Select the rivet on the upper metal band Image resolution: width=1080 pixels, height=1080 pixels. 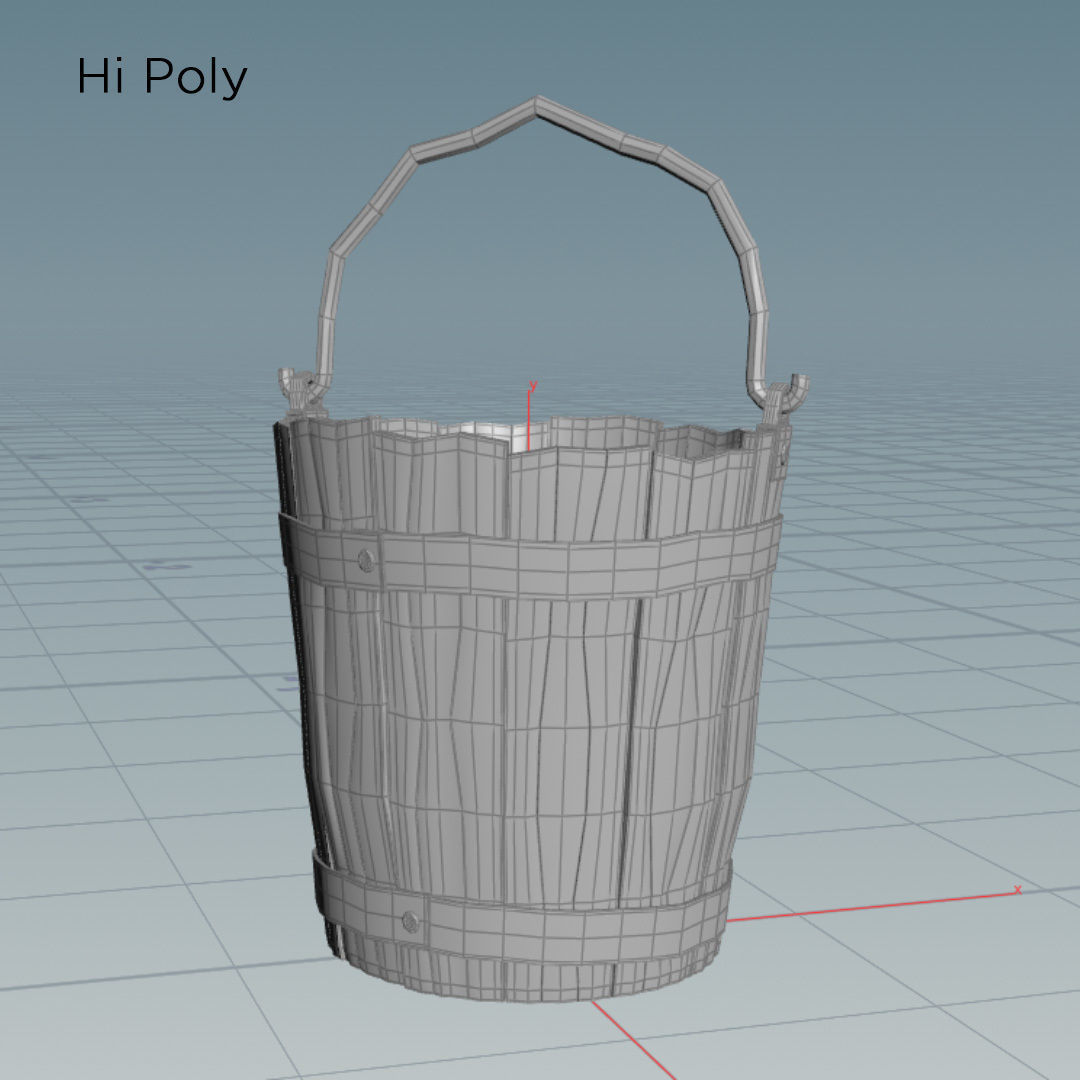pos(367,560)
